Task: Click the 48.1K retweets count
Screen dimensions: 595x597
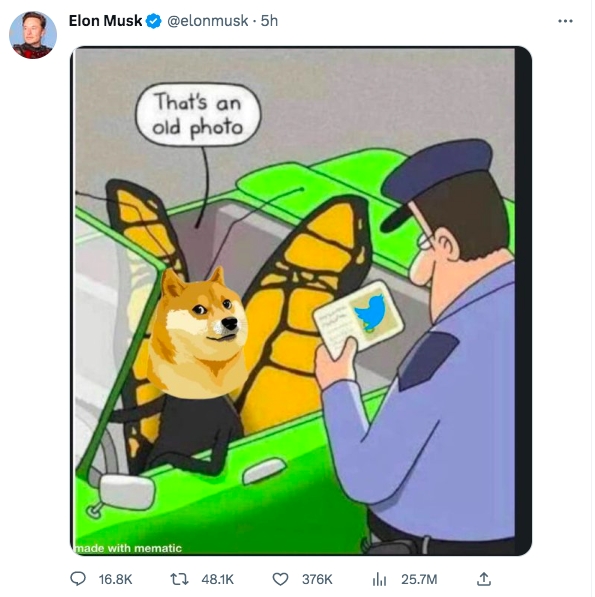Action: [217, 579]
